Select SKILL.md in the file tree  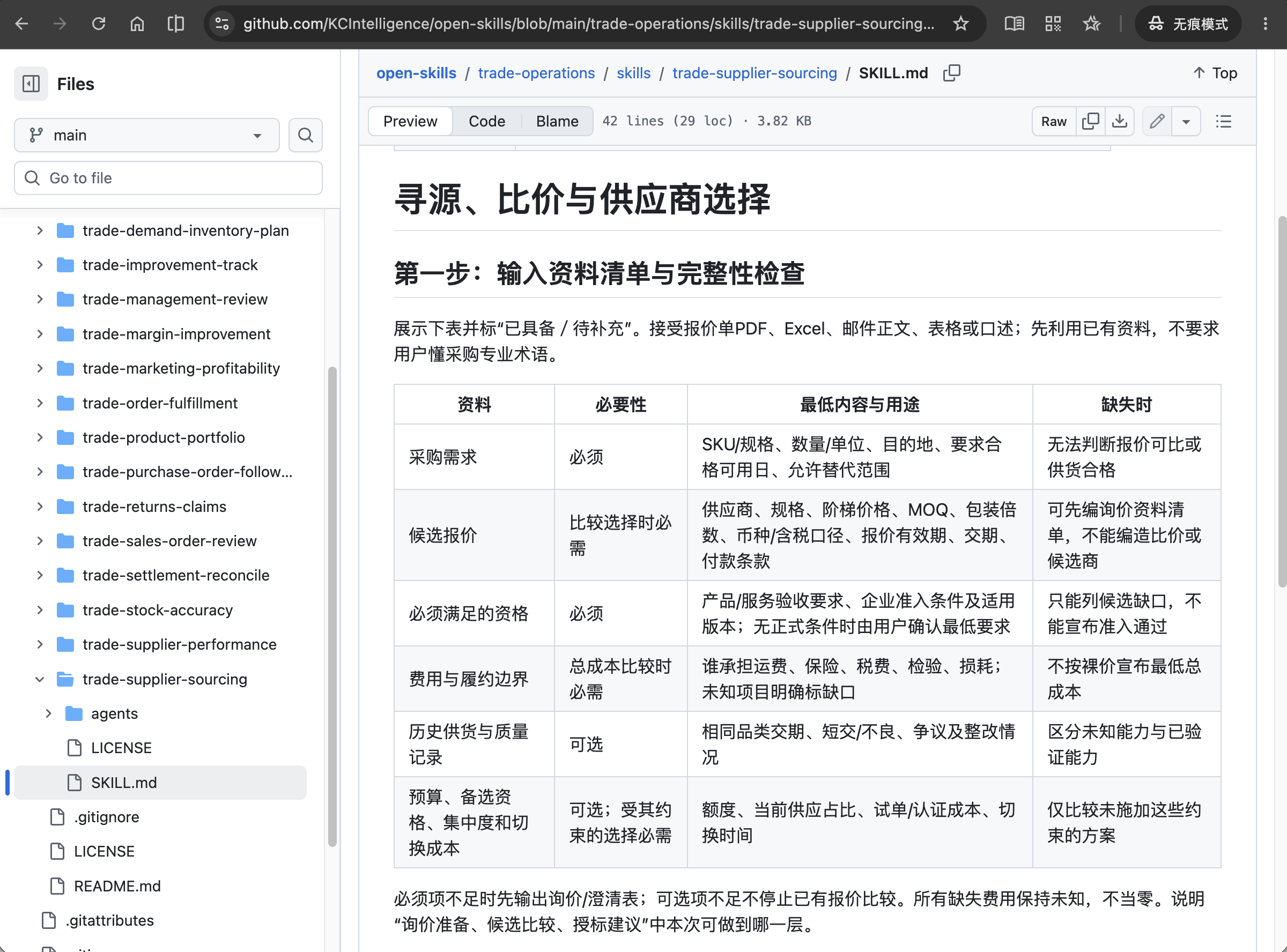[161, 783]
